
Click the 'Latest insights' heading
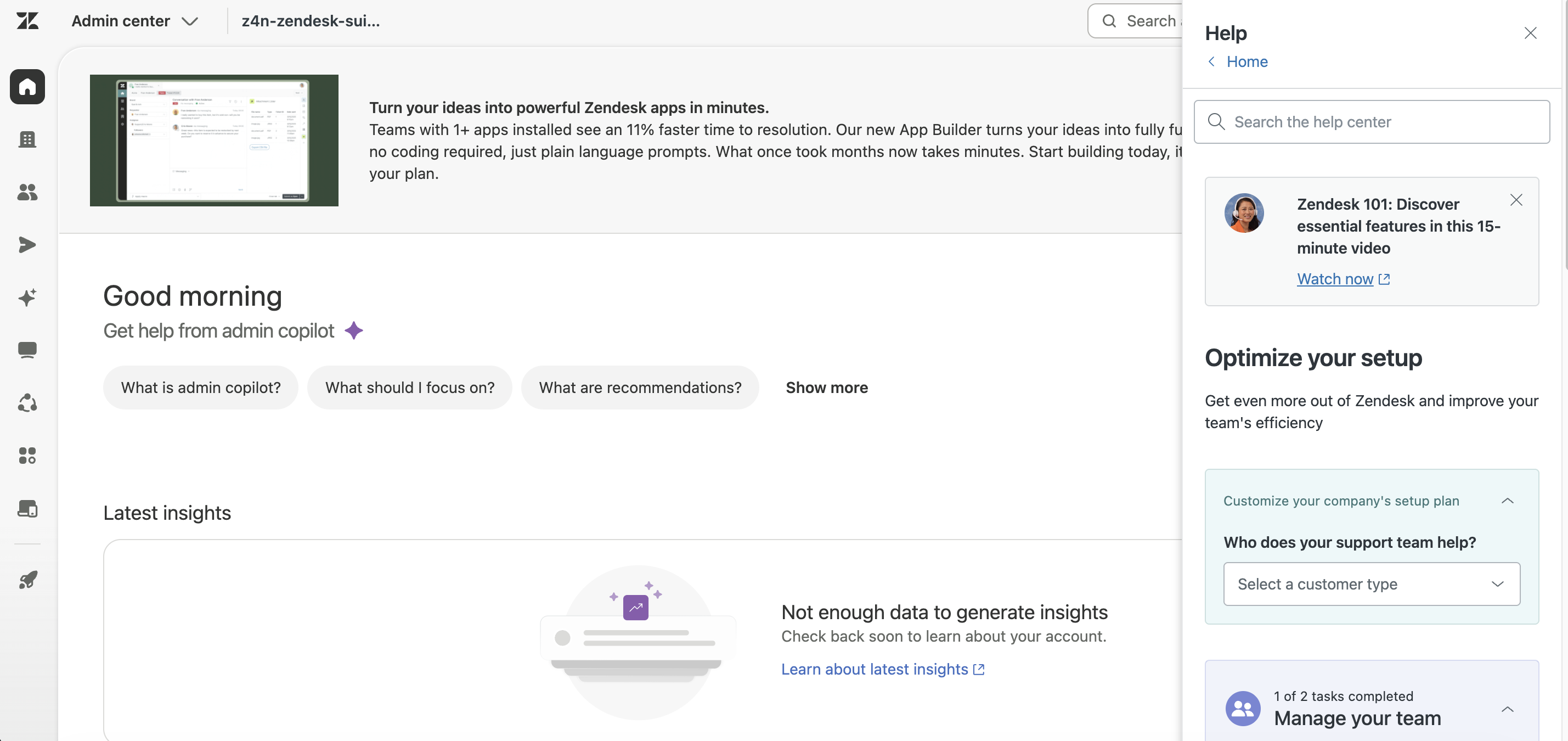[167, 513]
